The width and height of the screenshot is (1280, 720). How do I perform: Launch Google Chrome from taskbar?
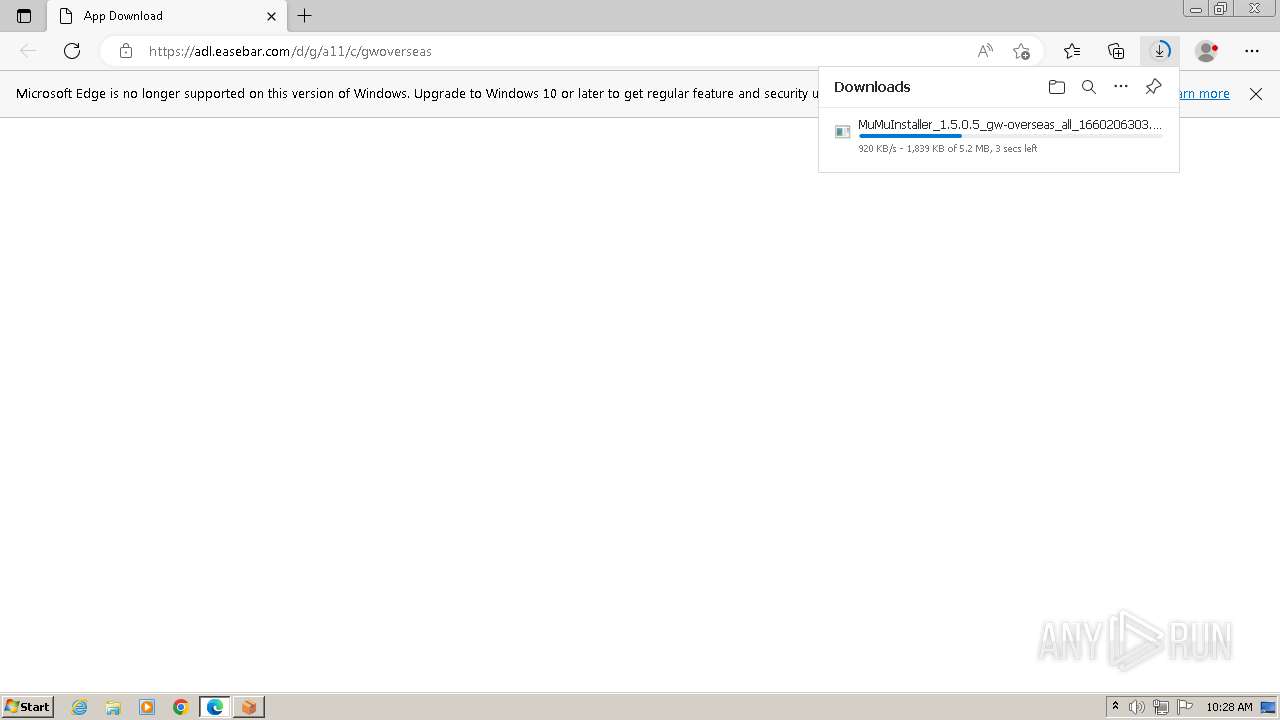[181, 707]
